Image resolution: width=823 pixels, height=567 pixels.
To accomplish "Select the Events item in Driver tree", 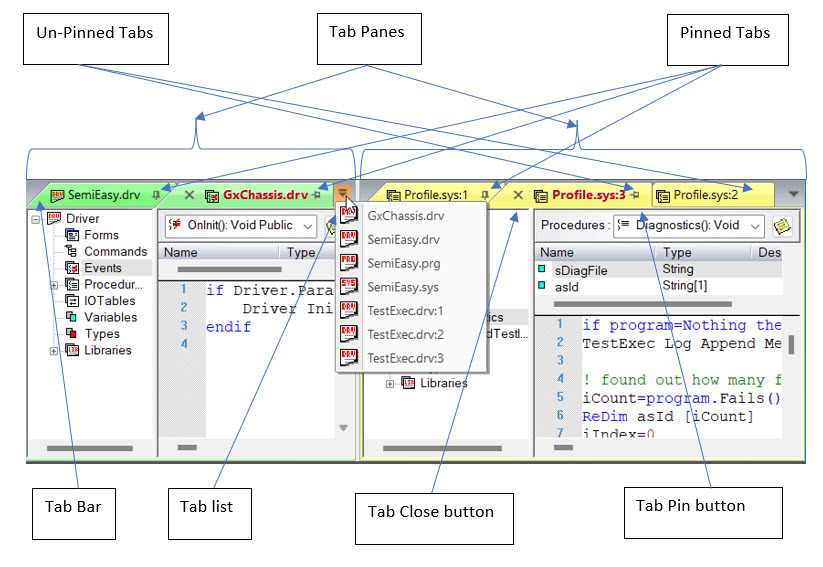I will tap(102, 268).
